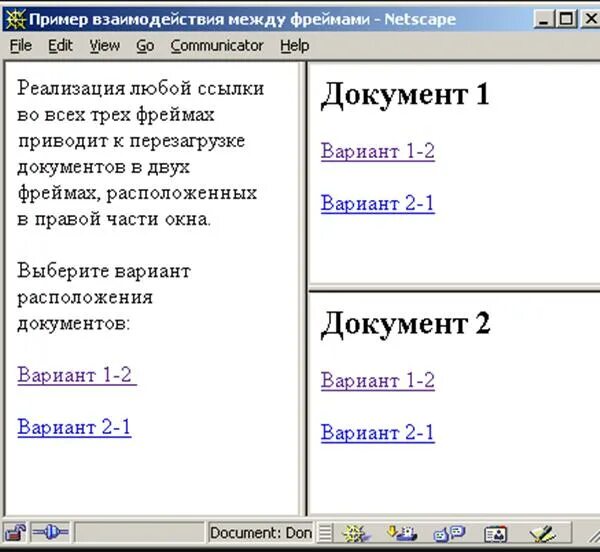Viewport: 600px width, 552px height.
Task: Open the Address Book icon in the component bar
Action: pos(496,534)
